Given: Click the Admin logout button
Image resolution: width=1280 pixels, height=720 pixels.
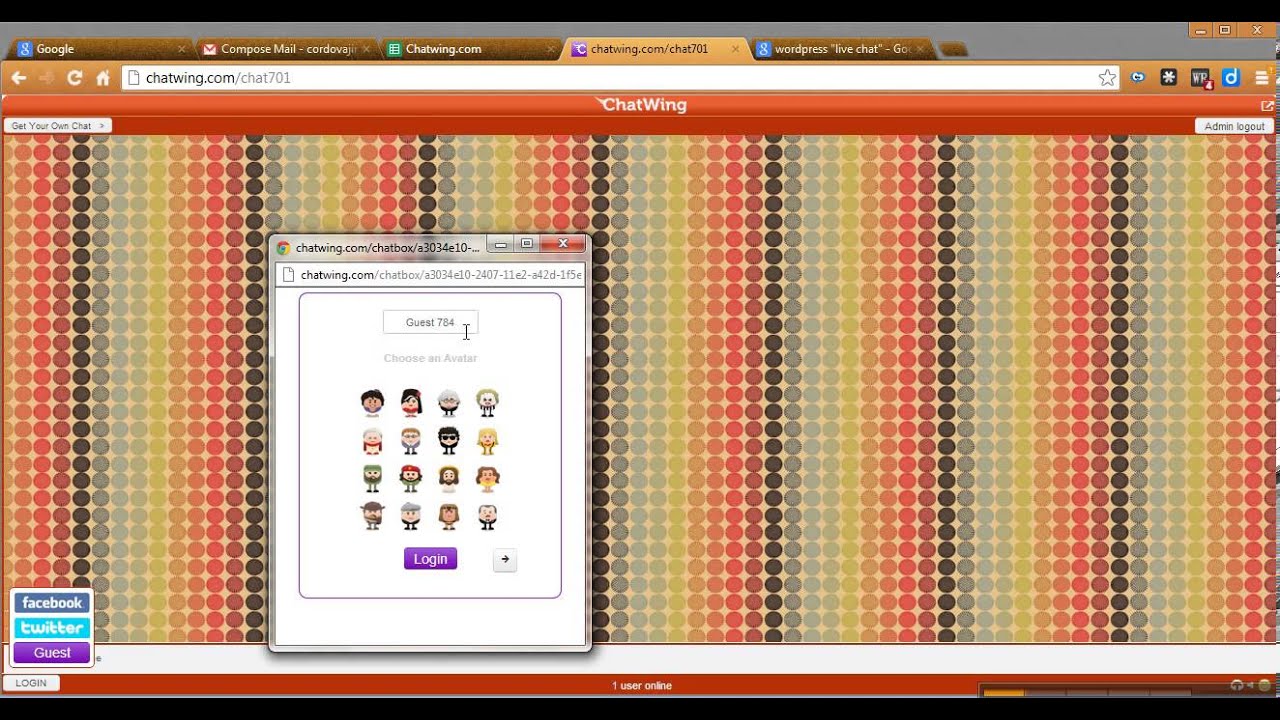Looking at the screenshot, I should coord(1234,126).
